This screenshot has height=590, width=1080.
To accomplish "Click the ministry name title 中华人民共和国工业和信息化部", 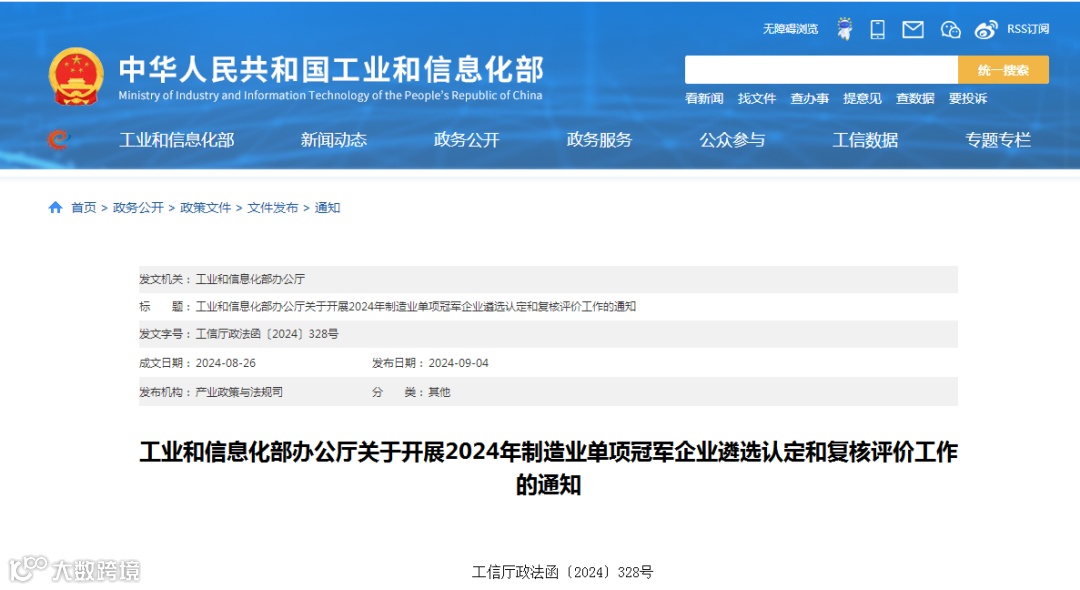I will click(331, 70).
